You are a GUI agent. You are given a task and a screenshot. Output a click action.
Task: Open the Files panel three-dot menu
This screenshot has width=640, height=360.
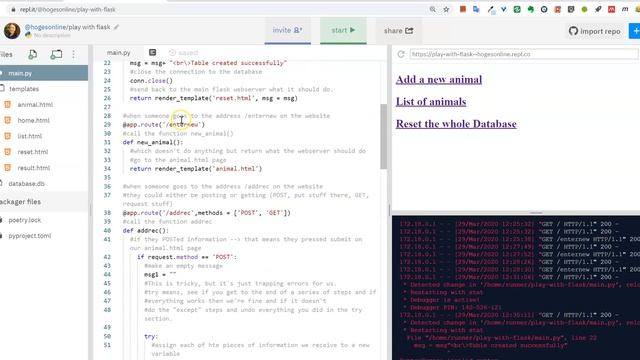(x=73, y=54)
